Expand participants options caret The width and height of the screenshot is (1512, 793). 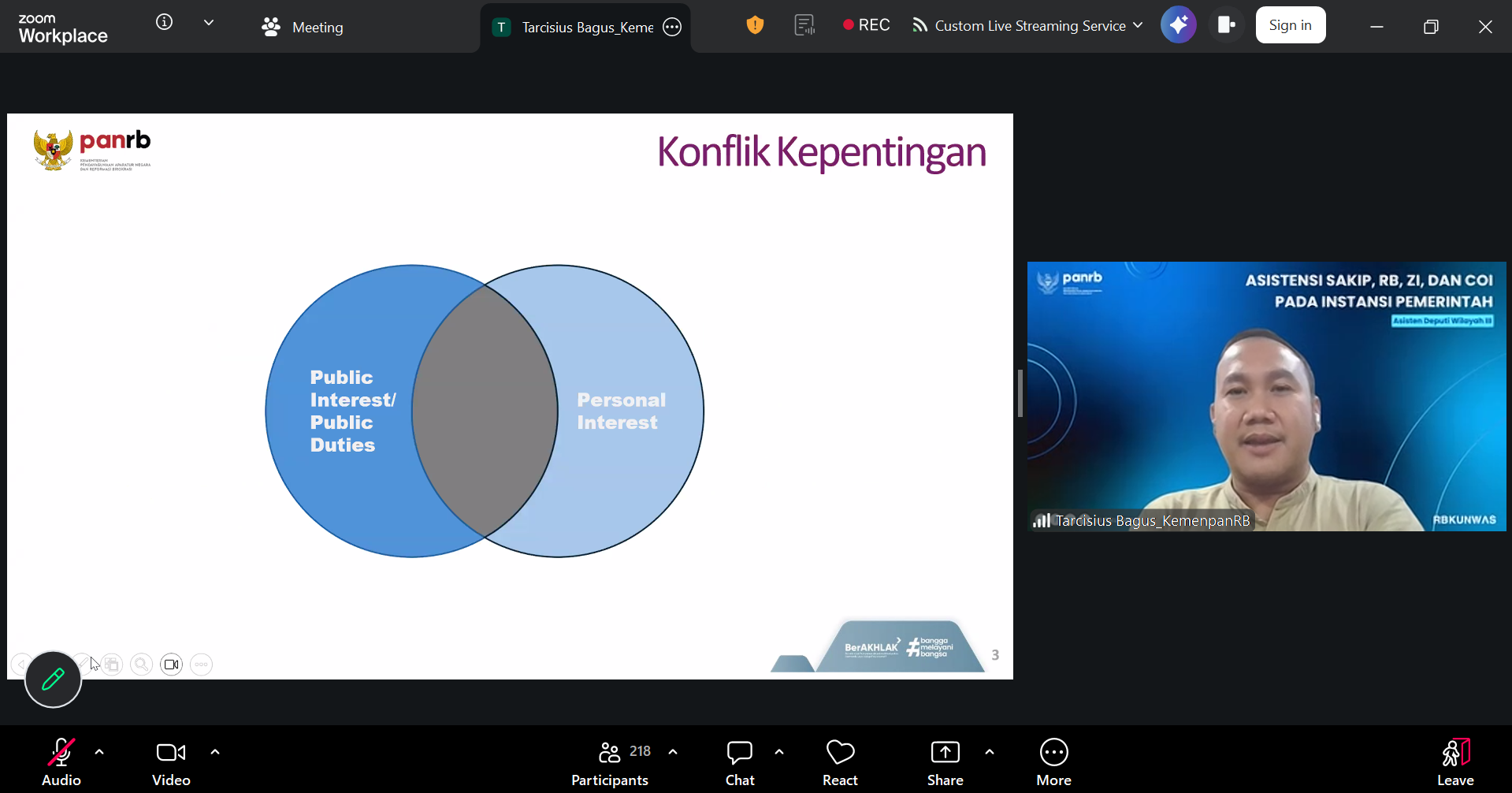point(673,752)
